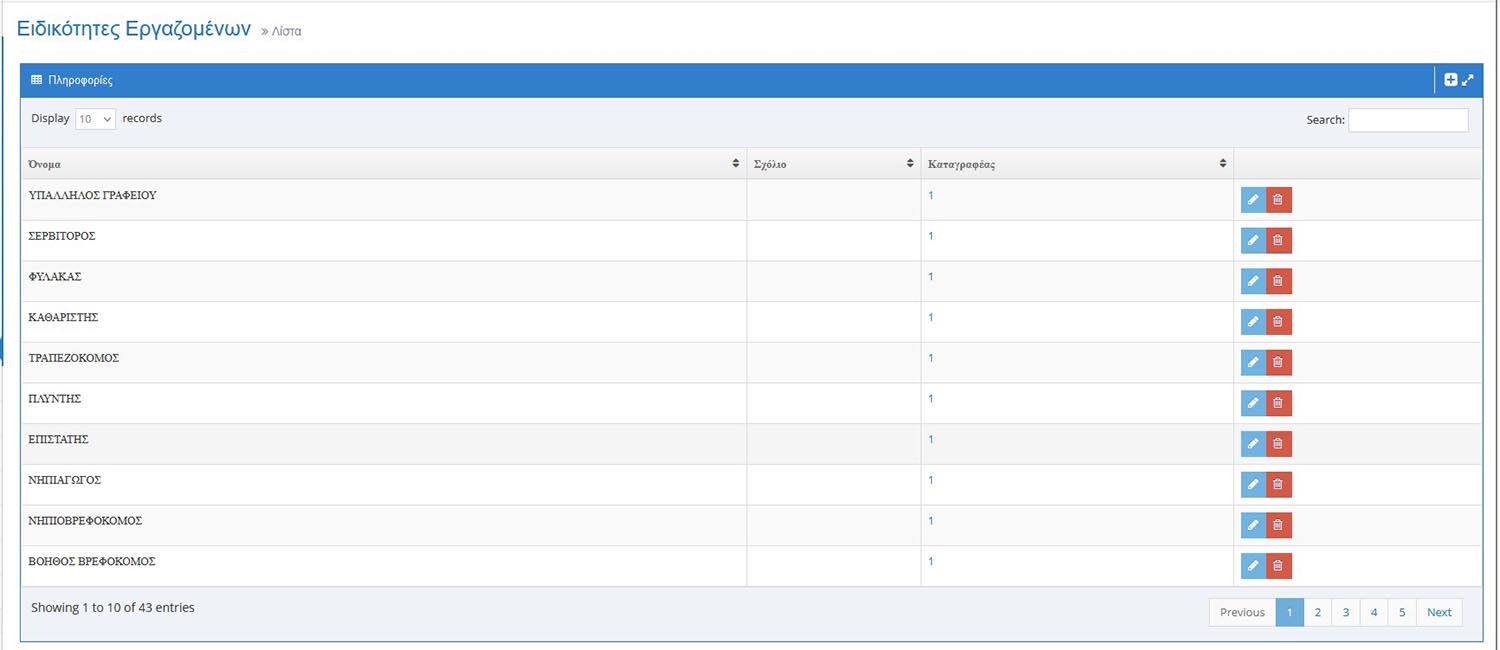Delete the ΒΟΗΘΟΣ ΒΡΕΦΟΚΟΜΟΣ entry
This screenshot has width=1500, height=650.
coord(1279,566)
